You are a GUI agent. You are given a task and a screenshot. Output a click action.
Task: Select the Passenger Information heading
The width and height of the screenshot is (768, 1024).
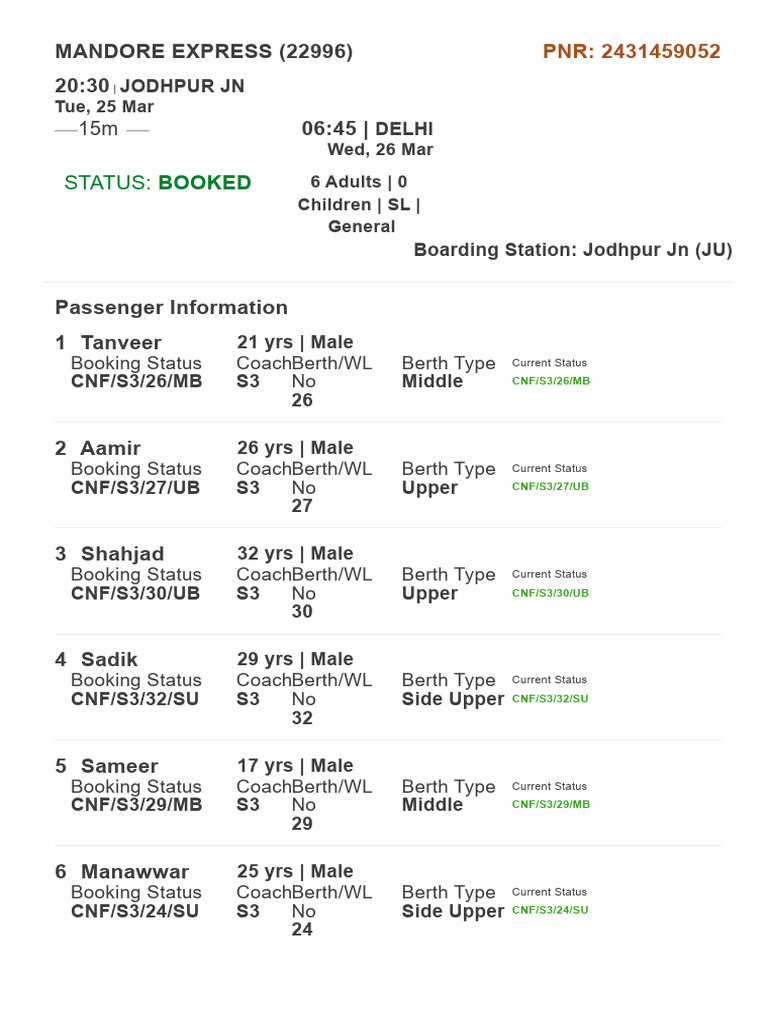pos(171,307)
